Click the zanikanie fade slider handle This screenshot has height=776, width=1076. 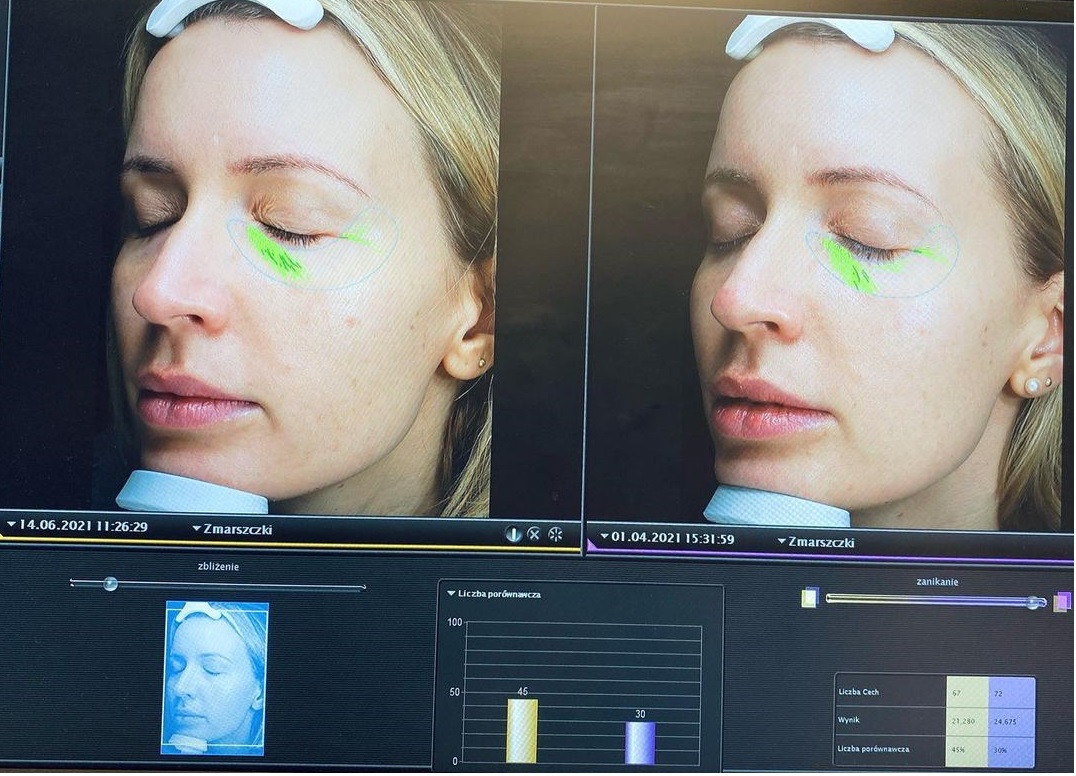tap(1033, 602)
